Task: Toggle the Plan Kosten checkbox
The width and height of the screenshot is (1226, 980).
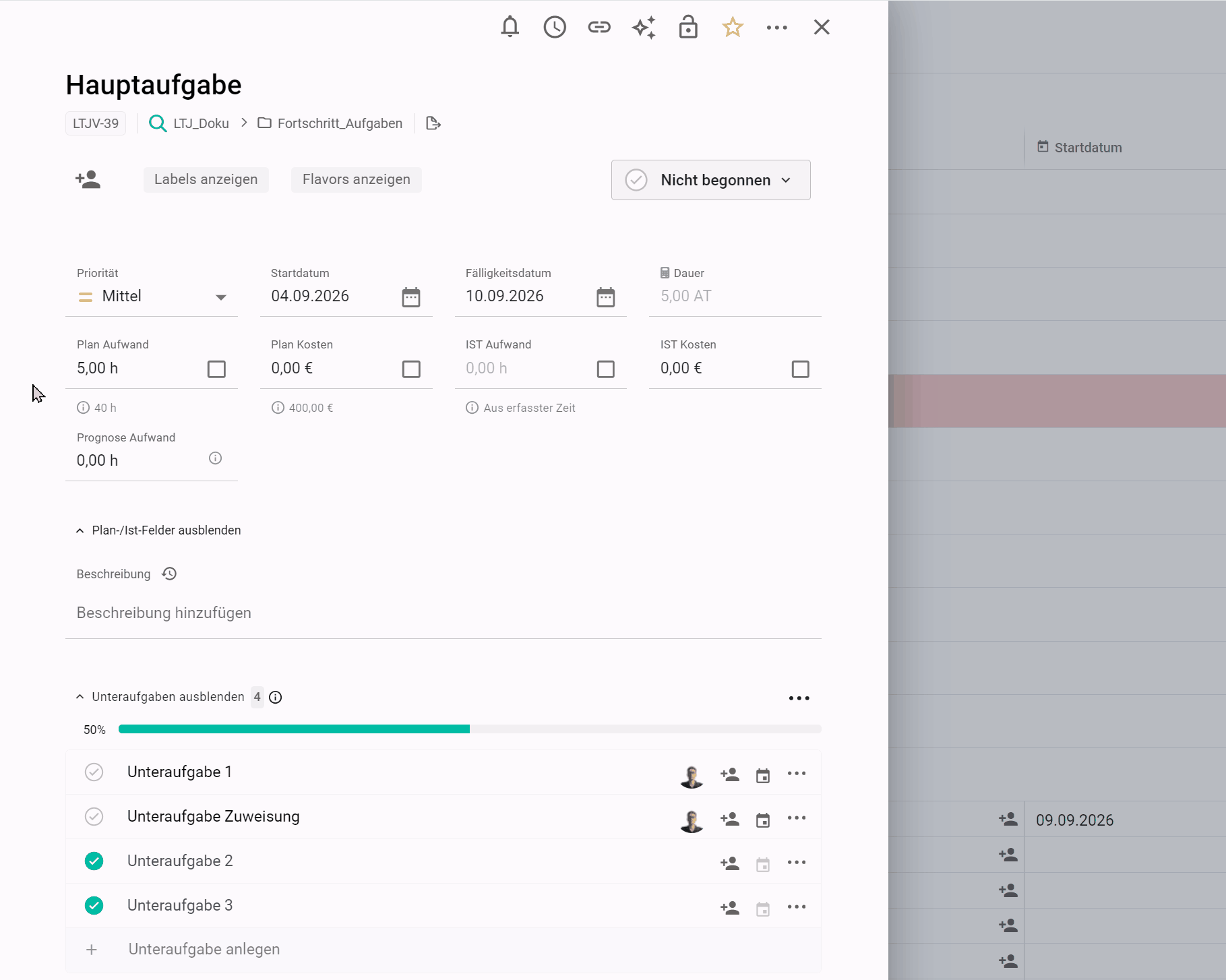Action: click(x=411, y=369)
